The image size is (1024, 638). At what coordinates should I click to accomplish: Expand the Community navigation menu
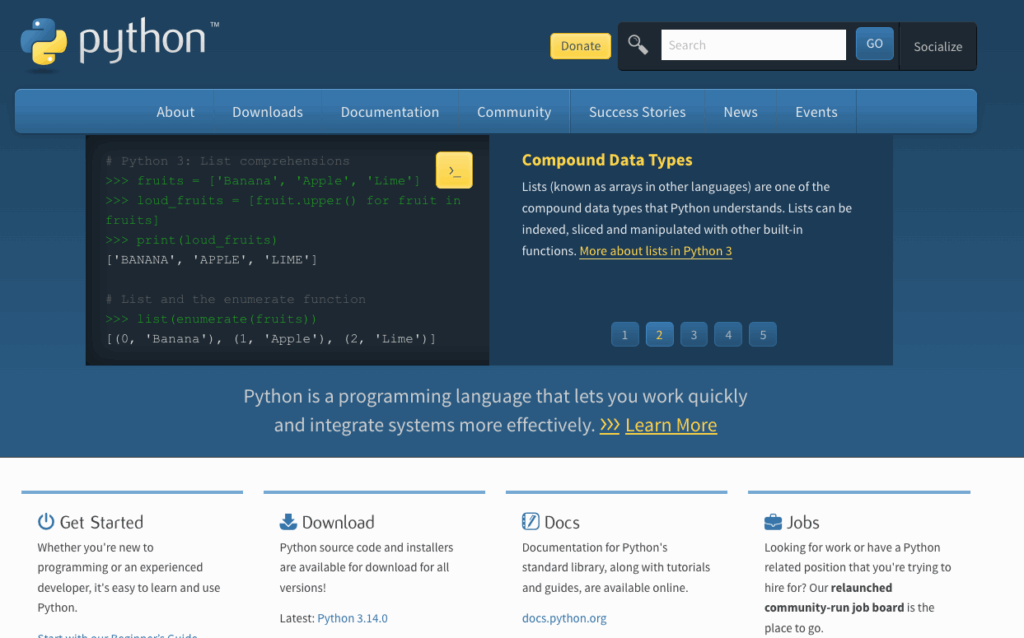[514, 112]
